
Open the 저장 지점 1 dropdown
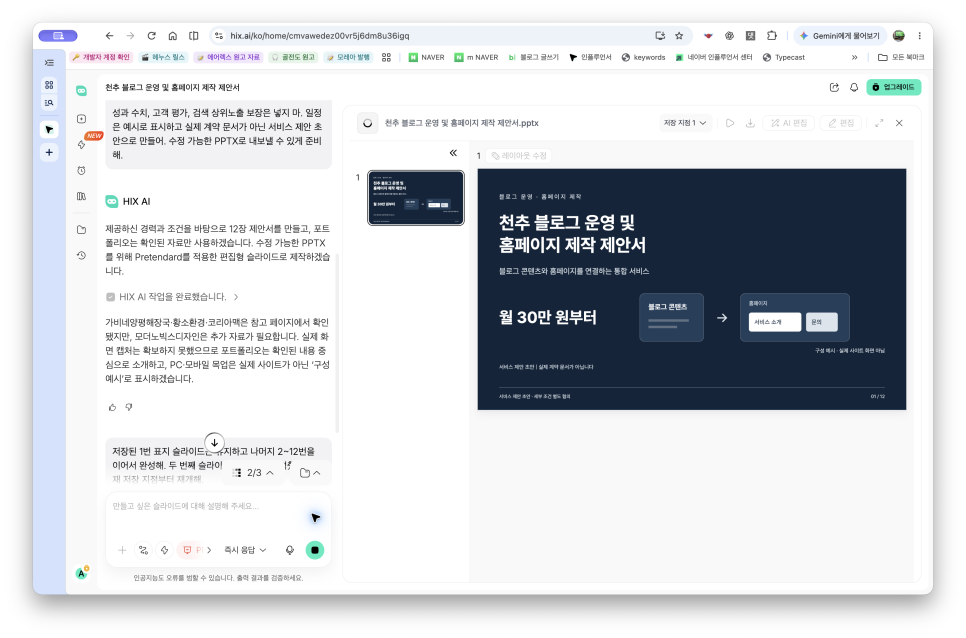(x=685, y=123)
